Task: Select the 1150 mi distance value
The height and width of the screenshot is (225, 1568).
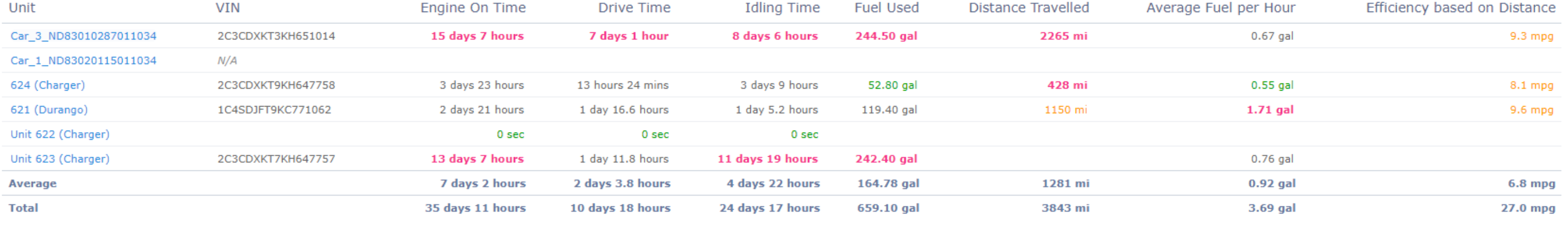Action: pyautogui.click(x=1066, y=110)
